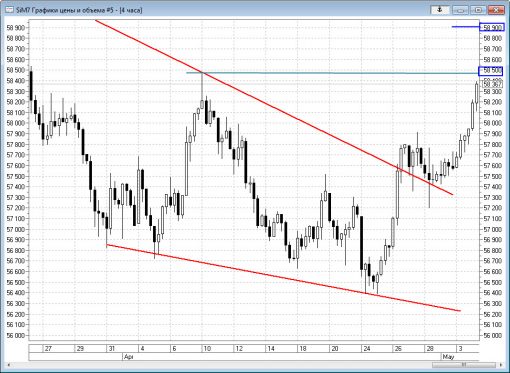Click the anchor pin icon in title bar
The height and width of the screenshot is (373, 510).
pyautogui.click(x=439, y=10)
